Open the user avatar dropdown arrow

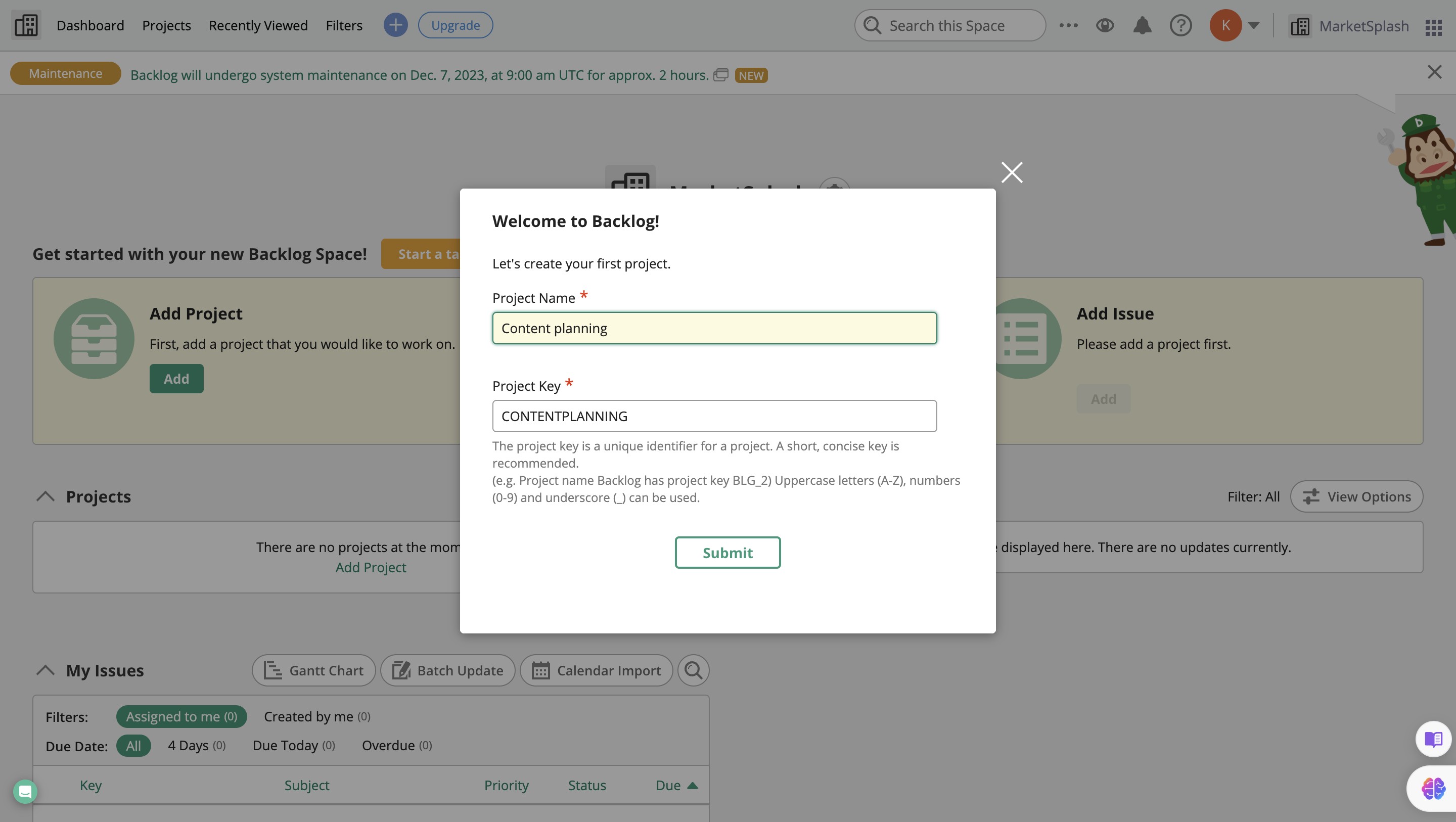1254,25
